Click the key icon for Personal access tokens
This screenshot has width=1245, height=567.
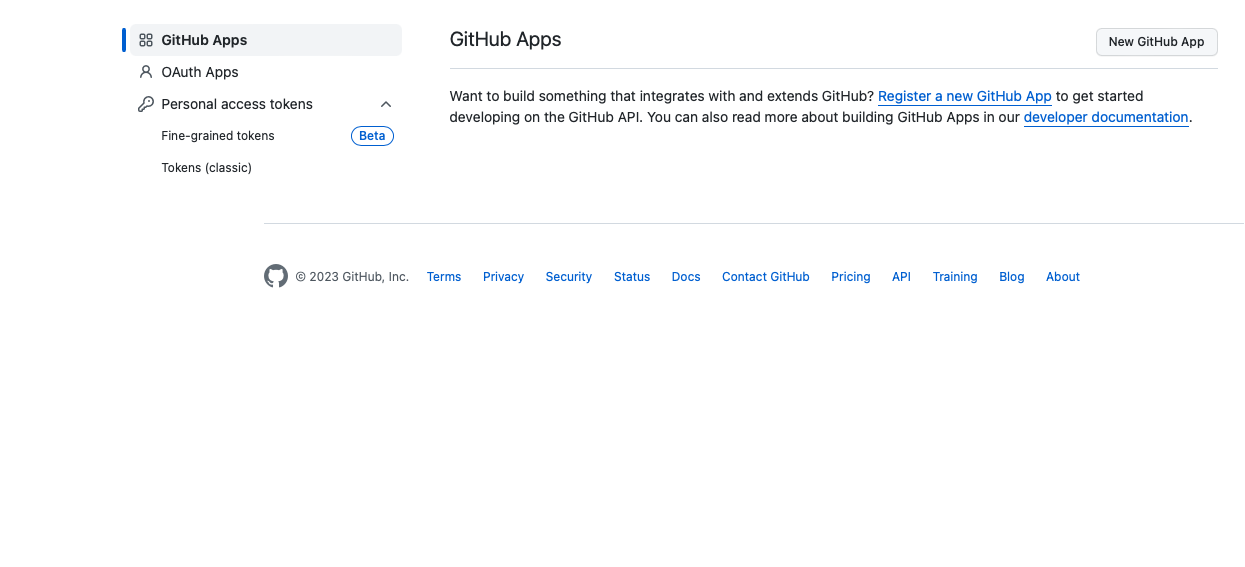(146, 104)
